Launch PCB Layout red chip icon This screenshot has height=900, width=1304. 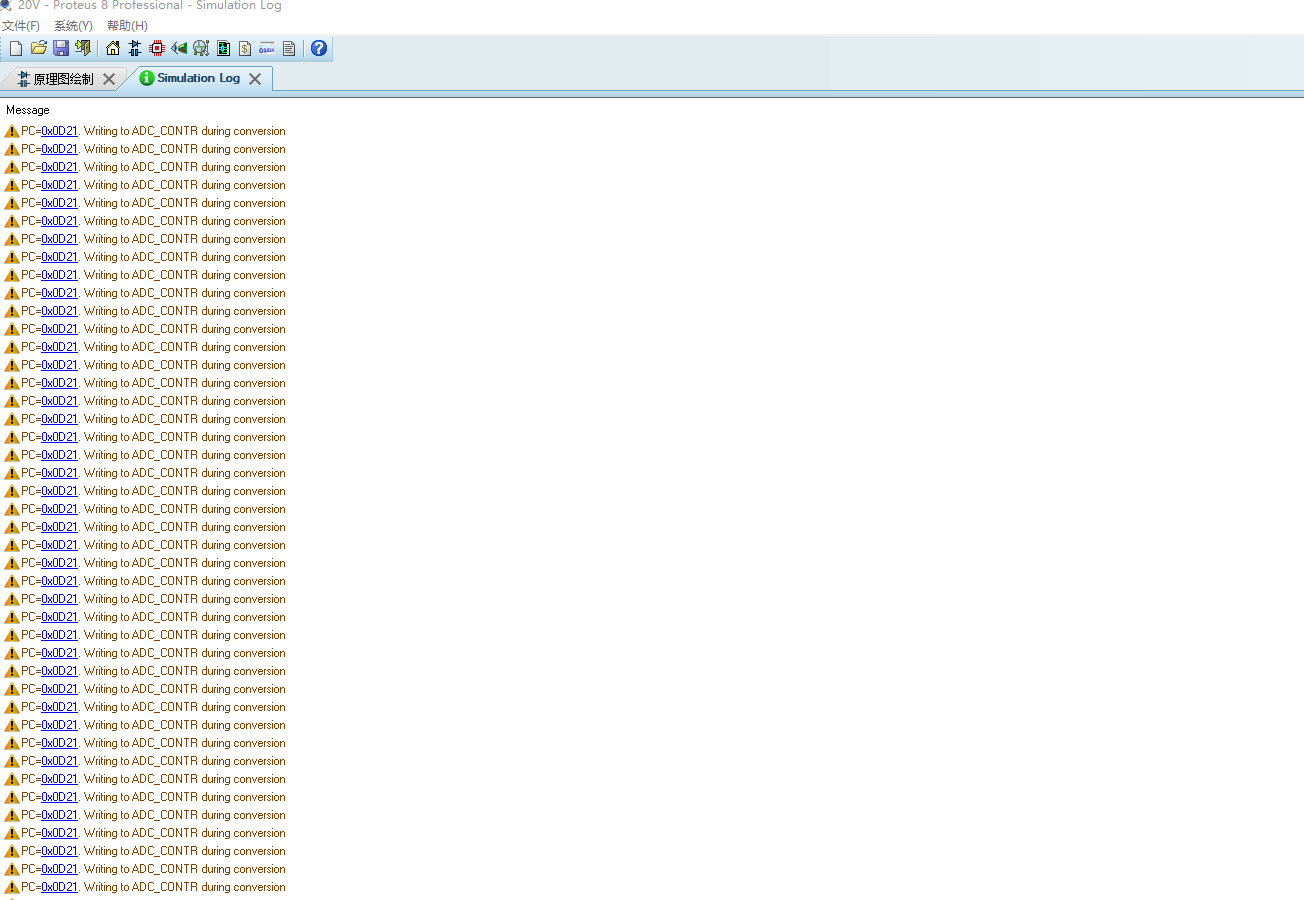(157, 48)
